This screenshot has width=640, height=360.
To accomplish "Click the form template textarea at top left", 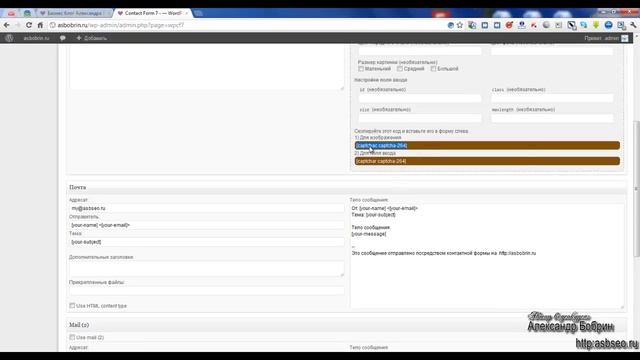I will (207, 67).
